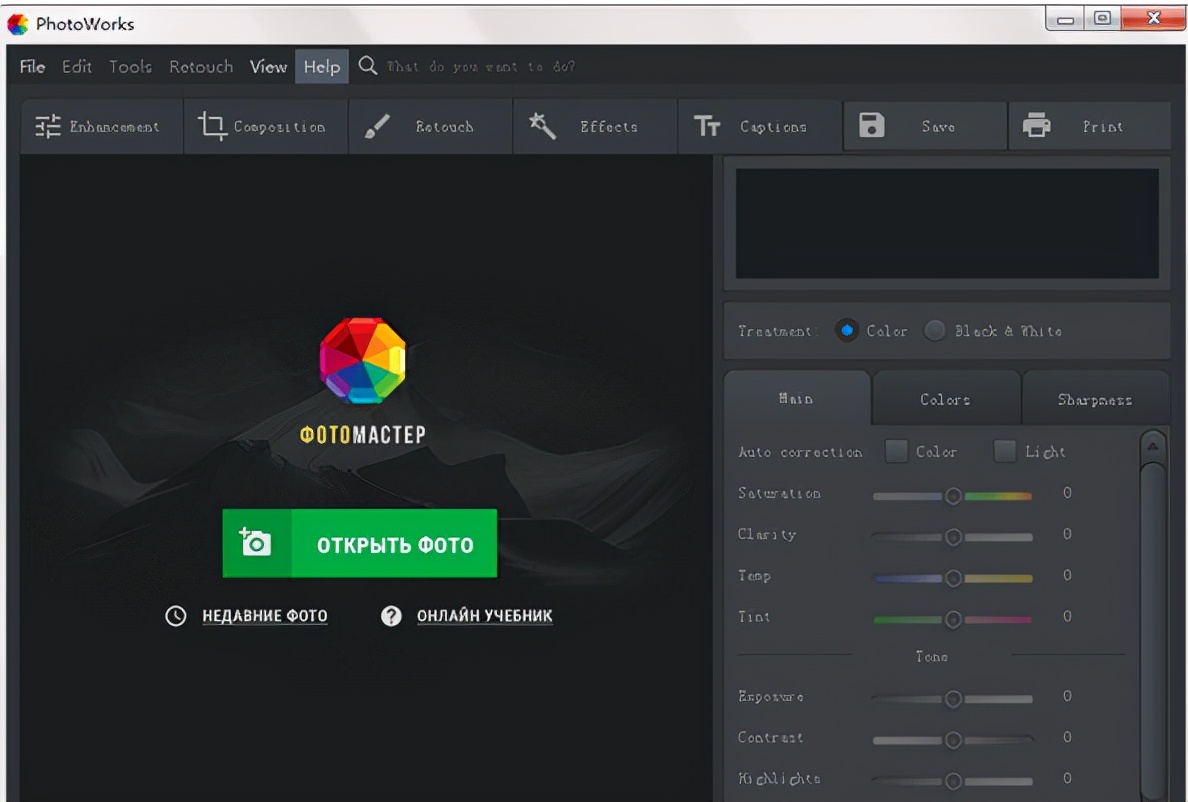Screen dimensions: 1188x802
Task: Open the Tools menu
Action: tap(130, 67)
